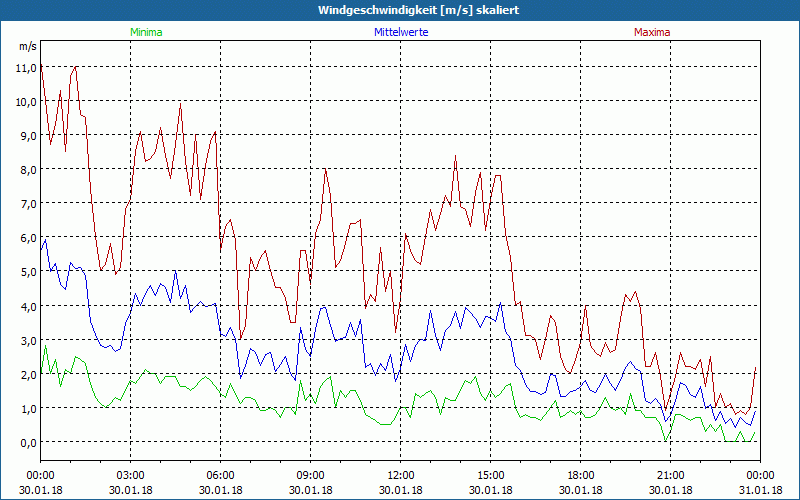
Task: Click the 8,0 y-axis value
Action: tap(29, 169)
